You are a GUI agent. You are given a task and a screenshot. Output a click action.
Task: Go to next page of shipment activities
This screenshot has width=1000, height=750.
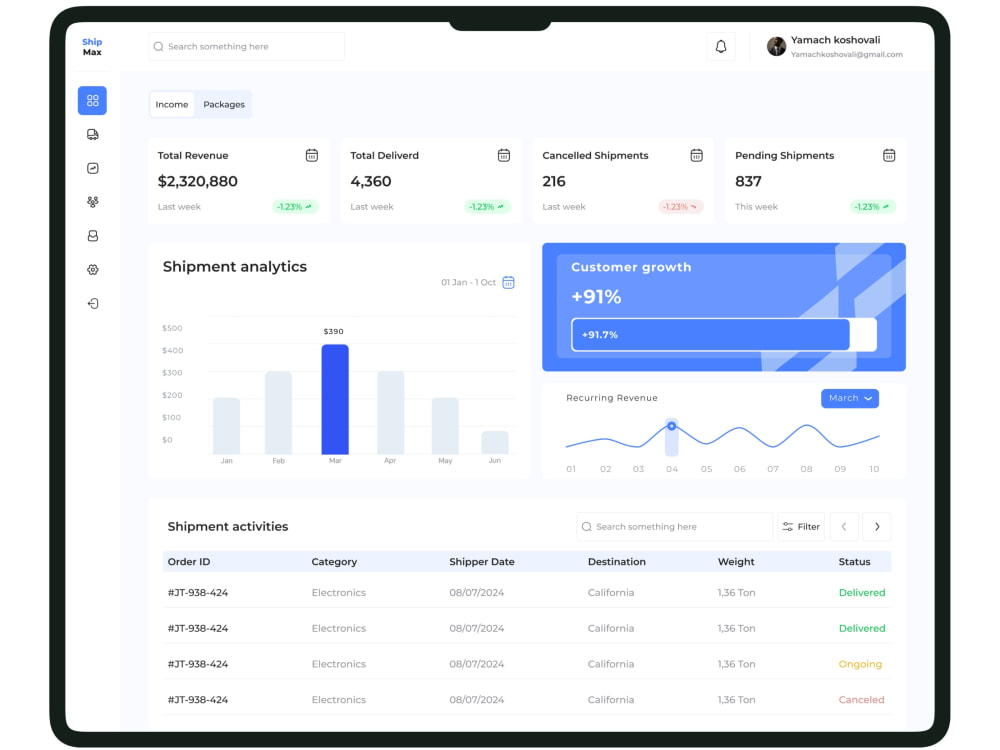pyautogui.click(x=877, y=527)
